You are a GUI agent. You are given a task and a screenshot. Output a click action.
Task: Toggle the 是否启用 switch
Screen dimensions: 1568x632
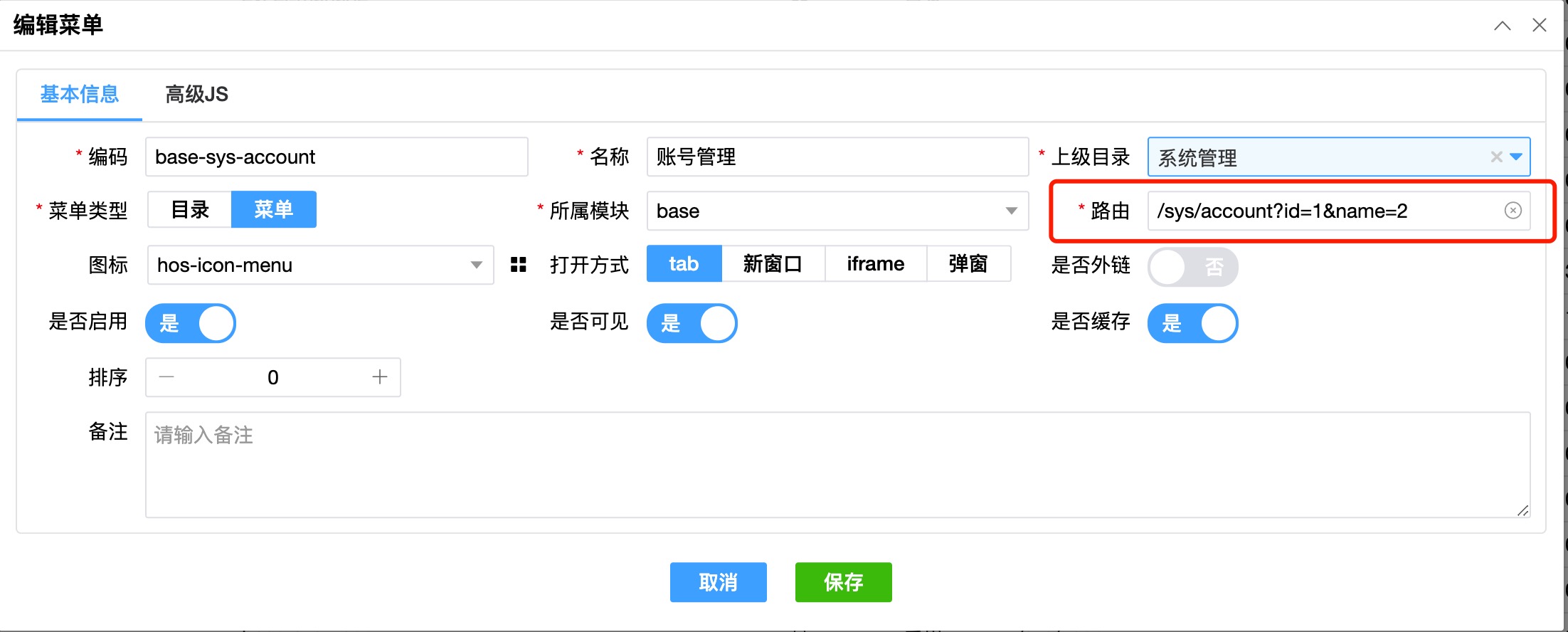pos(191,323)
